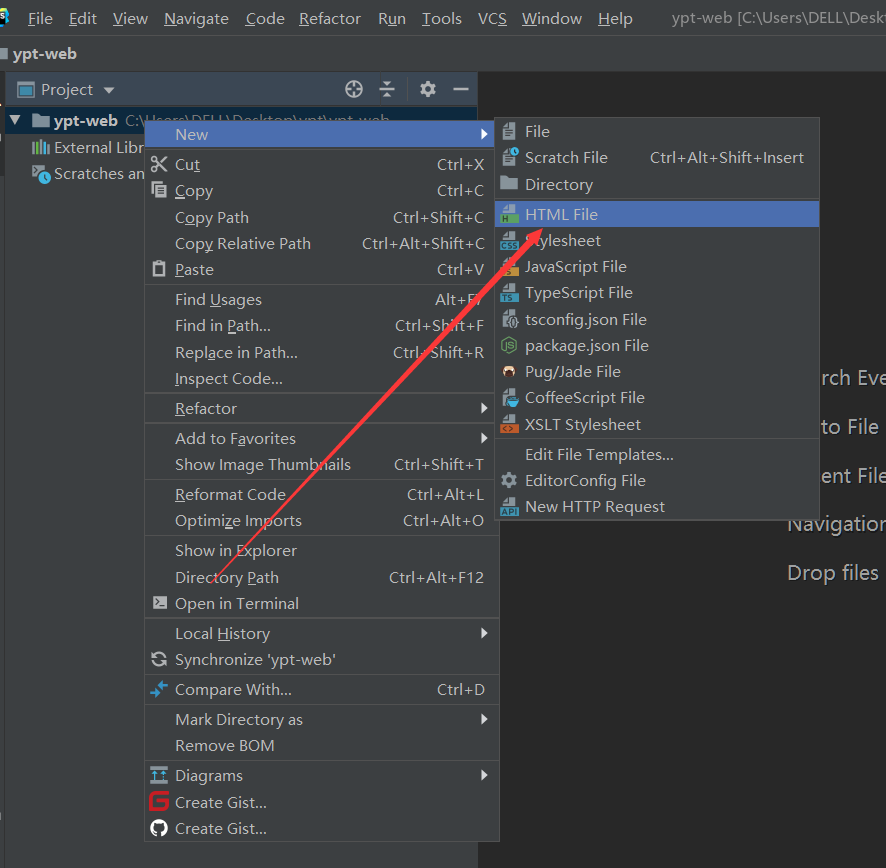The width and height of the screenshot is (886, 868).
Task: Open the Project panel settings gear
Action: pyautogui.click(x=427, y=89)
